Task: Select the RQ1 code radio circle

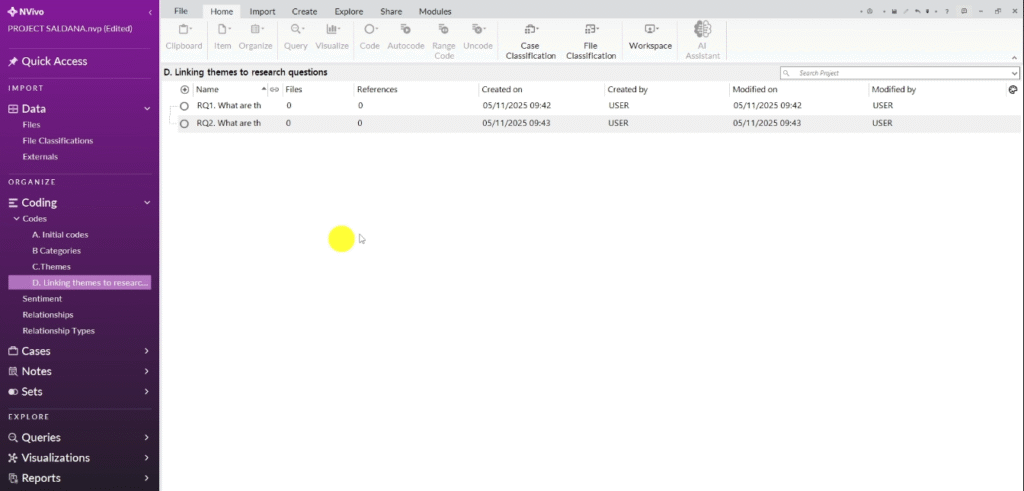Action: 184,106
